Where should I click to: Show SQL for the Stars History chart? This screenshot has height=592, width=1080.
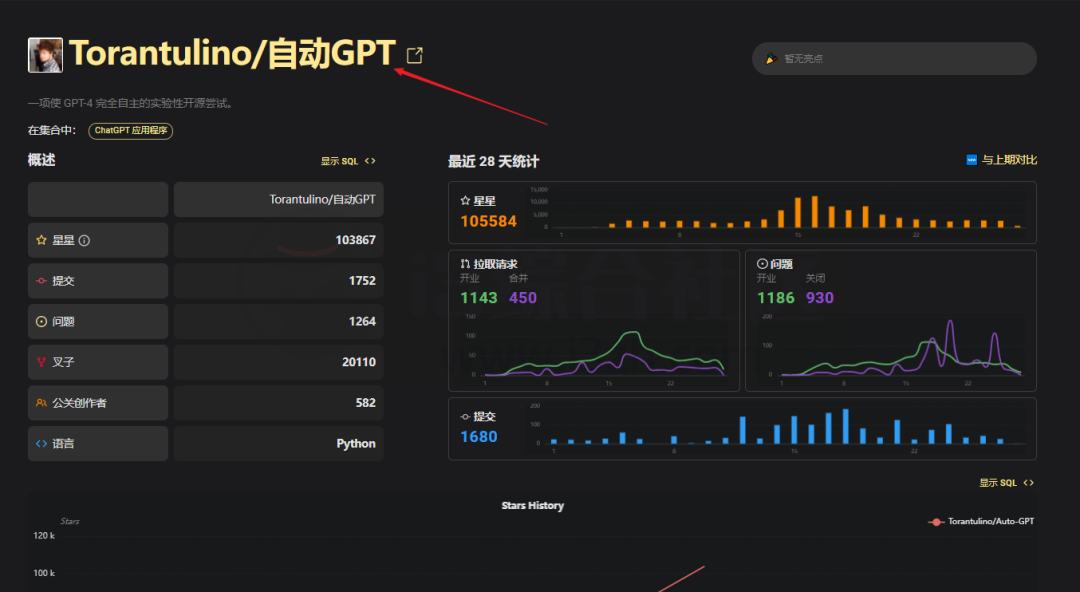(998, 483)
